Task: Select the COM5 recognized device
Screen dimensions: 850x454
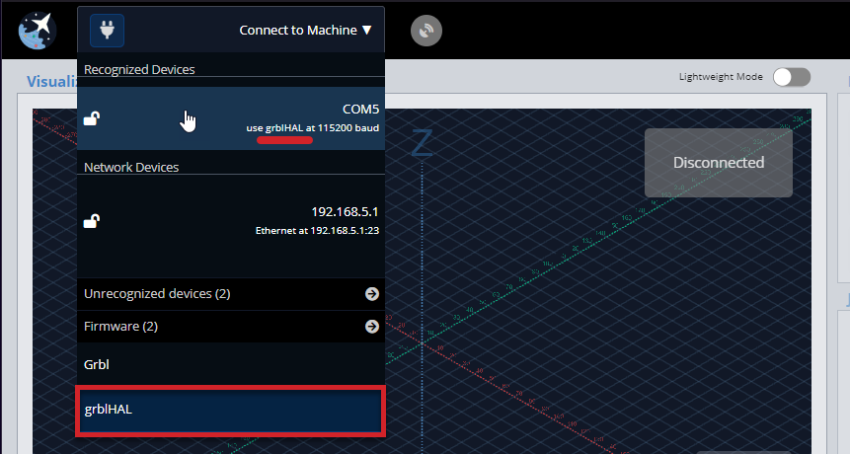Action: pos(231,118)
